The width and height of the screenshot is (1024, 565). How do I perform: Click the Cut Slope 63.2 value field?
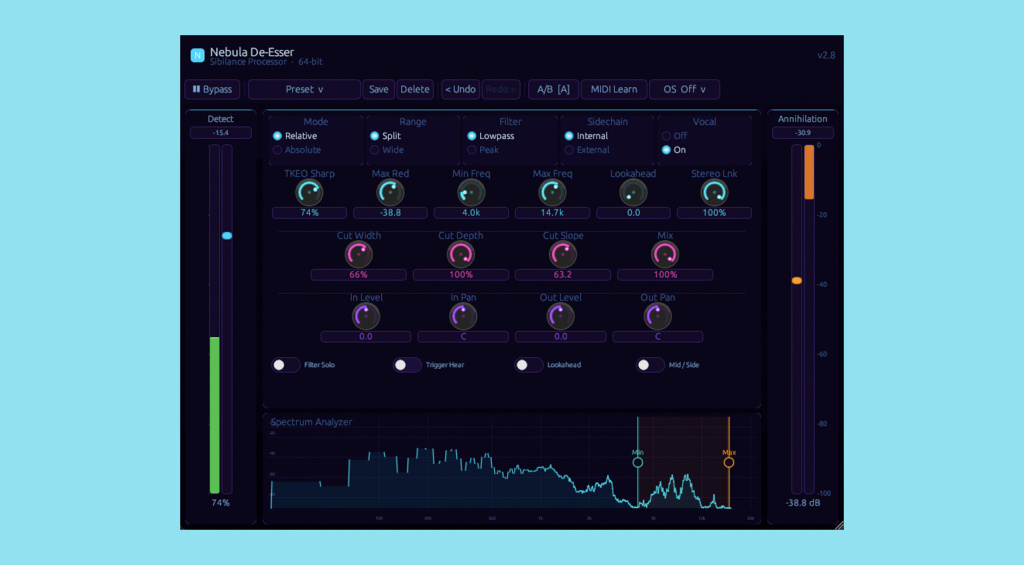(562, 275)
